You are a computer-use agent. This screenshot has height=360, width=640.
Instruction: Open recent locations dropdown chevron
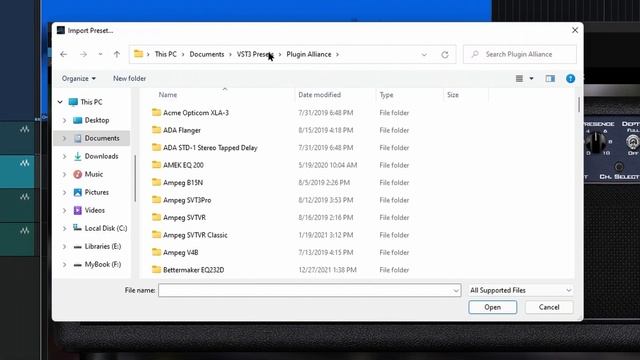coord(100,54)
